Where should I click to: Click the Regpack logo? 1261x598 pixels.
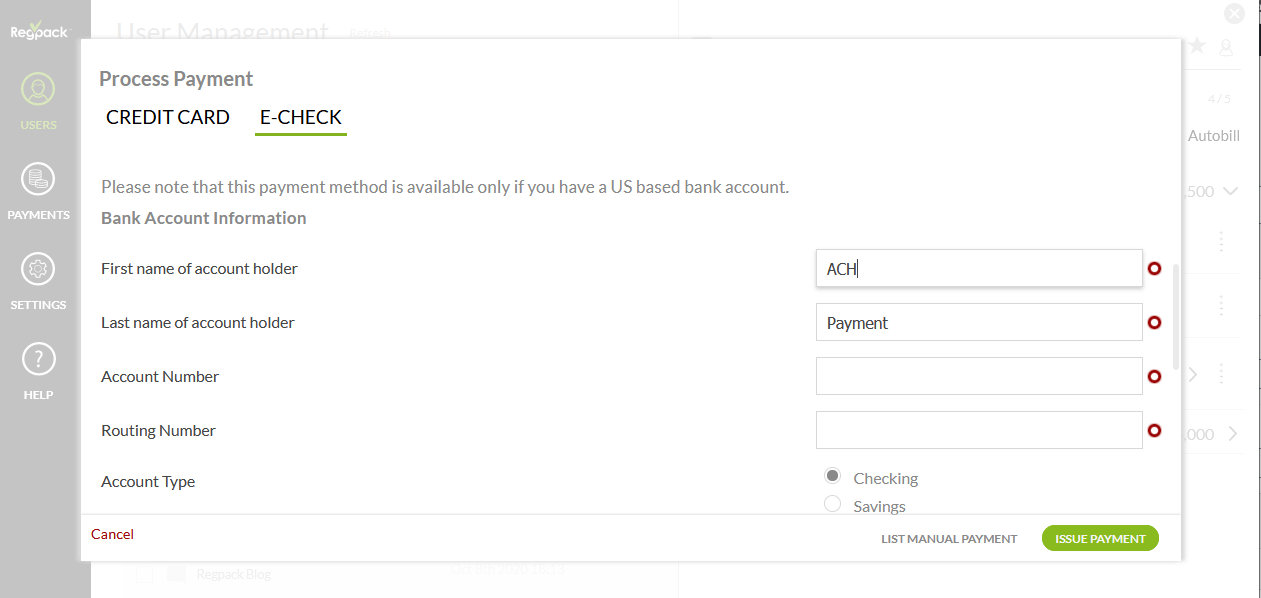tap(39, 29)
